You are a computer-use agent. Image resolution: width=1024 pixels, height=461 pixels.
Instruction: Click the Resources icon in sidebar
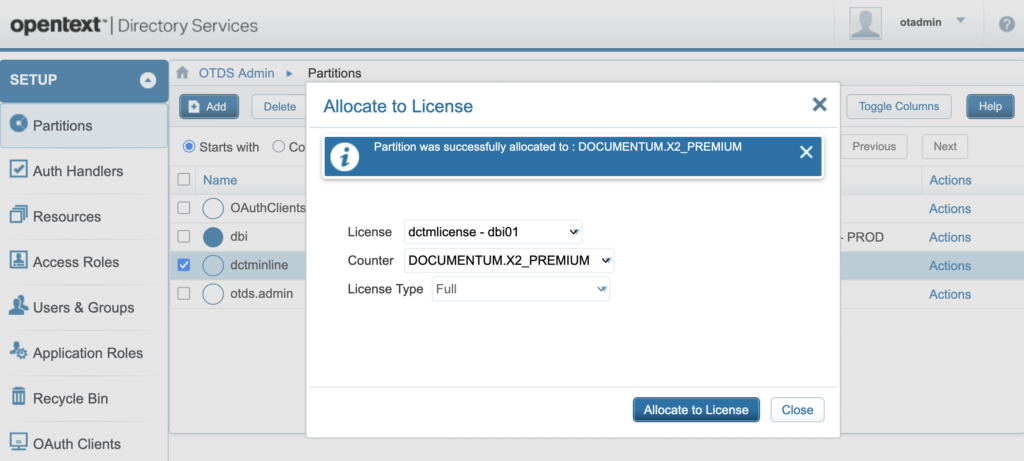[x=17, y=216]
